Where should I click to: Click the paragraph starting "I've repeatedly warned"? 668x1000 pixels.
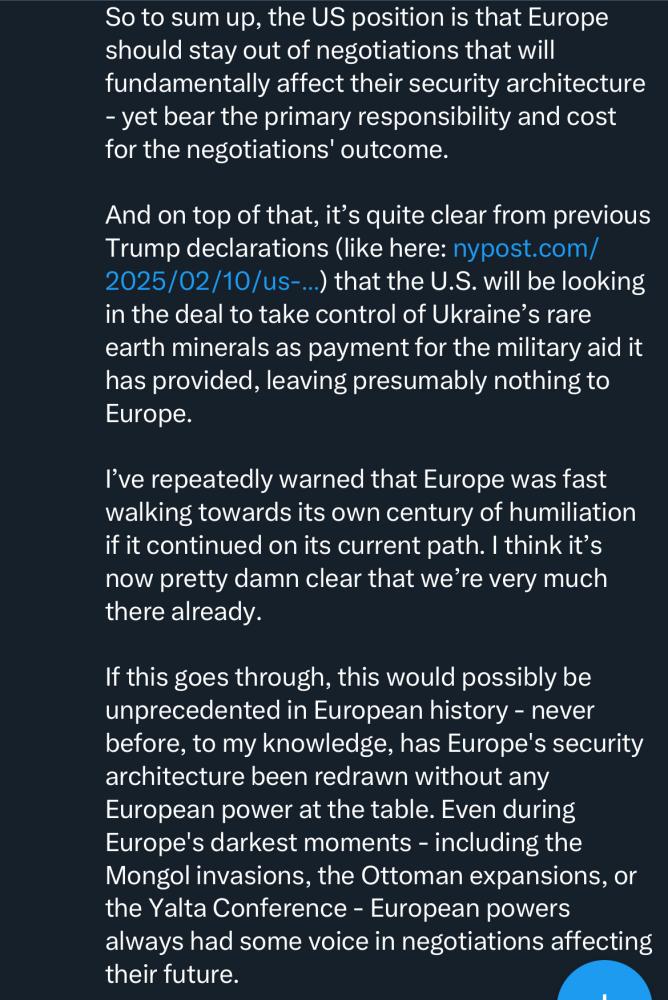coord(370,546)
